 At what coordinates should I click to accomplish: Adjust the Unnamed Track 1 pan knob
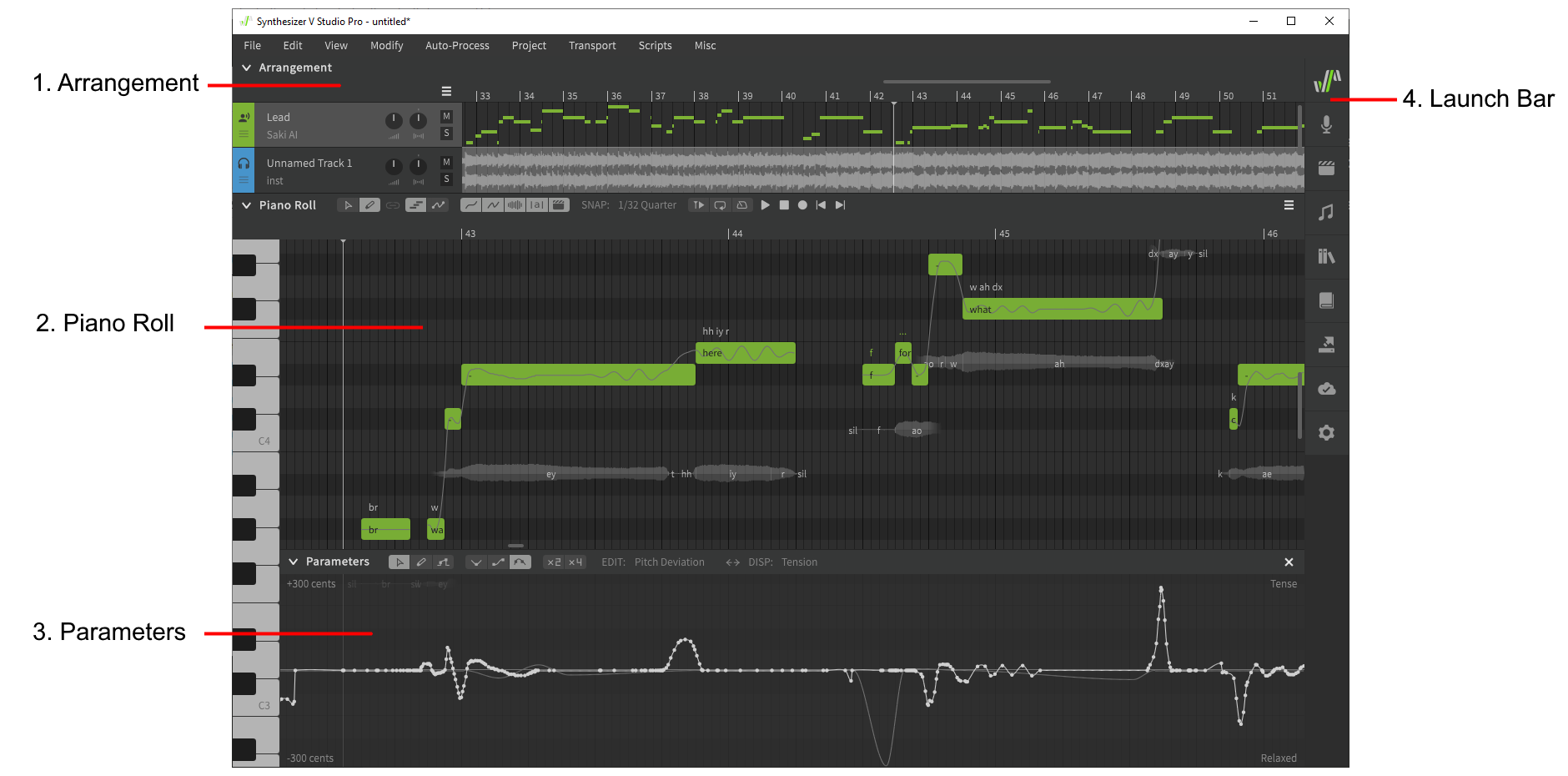click(x=419, y=166)
